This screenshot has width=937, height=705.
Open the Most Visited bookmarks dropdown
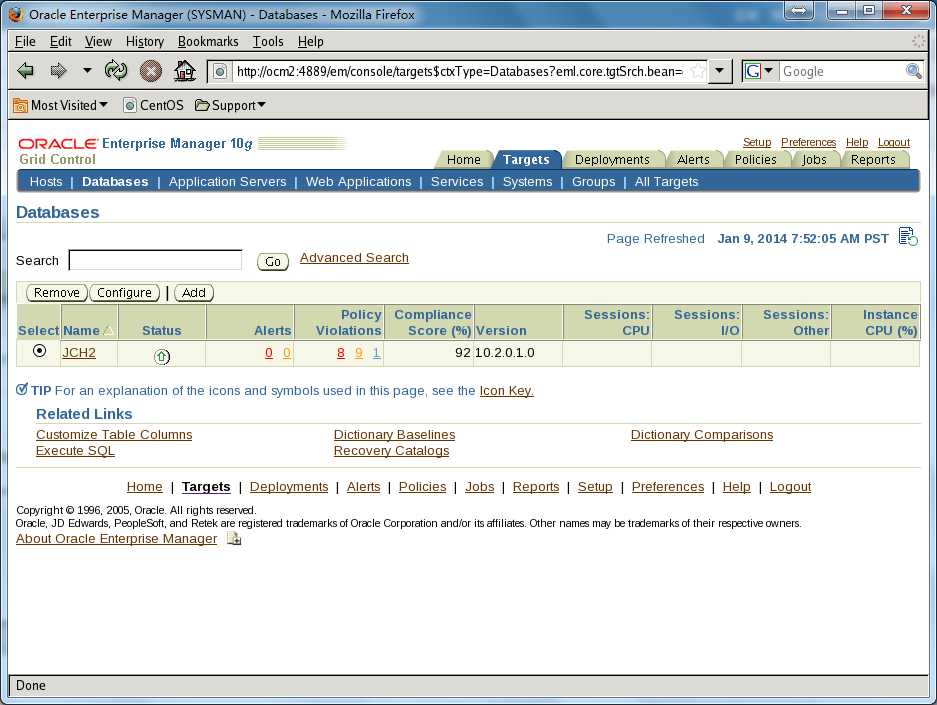[60, 105]
